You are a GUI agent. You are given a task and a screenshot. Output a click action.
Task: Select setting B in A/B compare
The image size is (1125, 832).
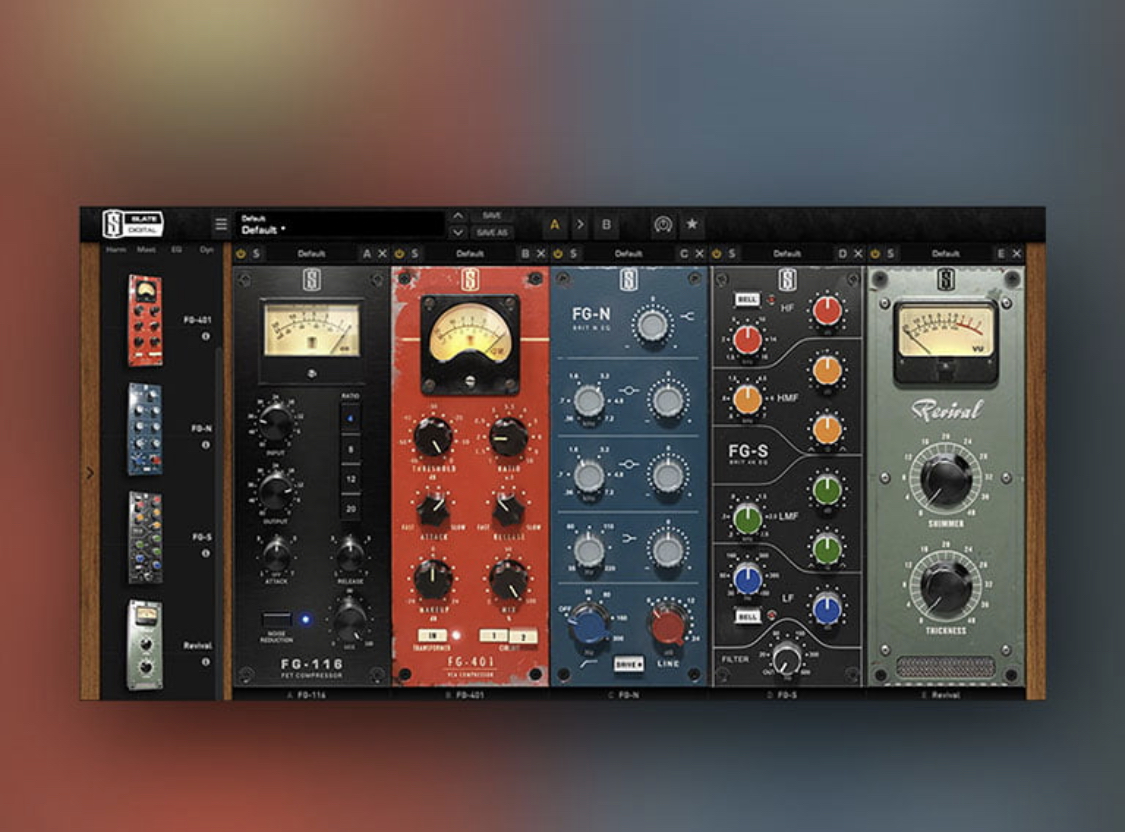click(606, 224)
